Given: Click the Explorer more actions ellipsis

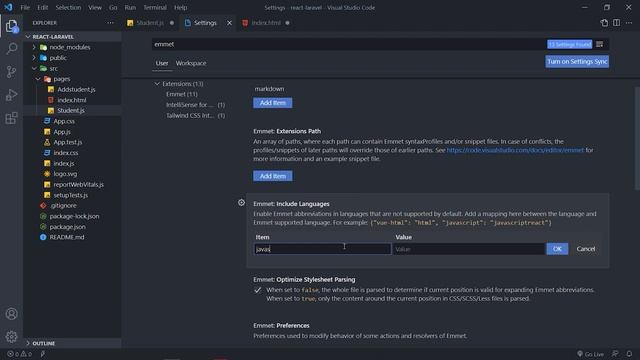Looking at the screenshot, I should coord(110,23).
